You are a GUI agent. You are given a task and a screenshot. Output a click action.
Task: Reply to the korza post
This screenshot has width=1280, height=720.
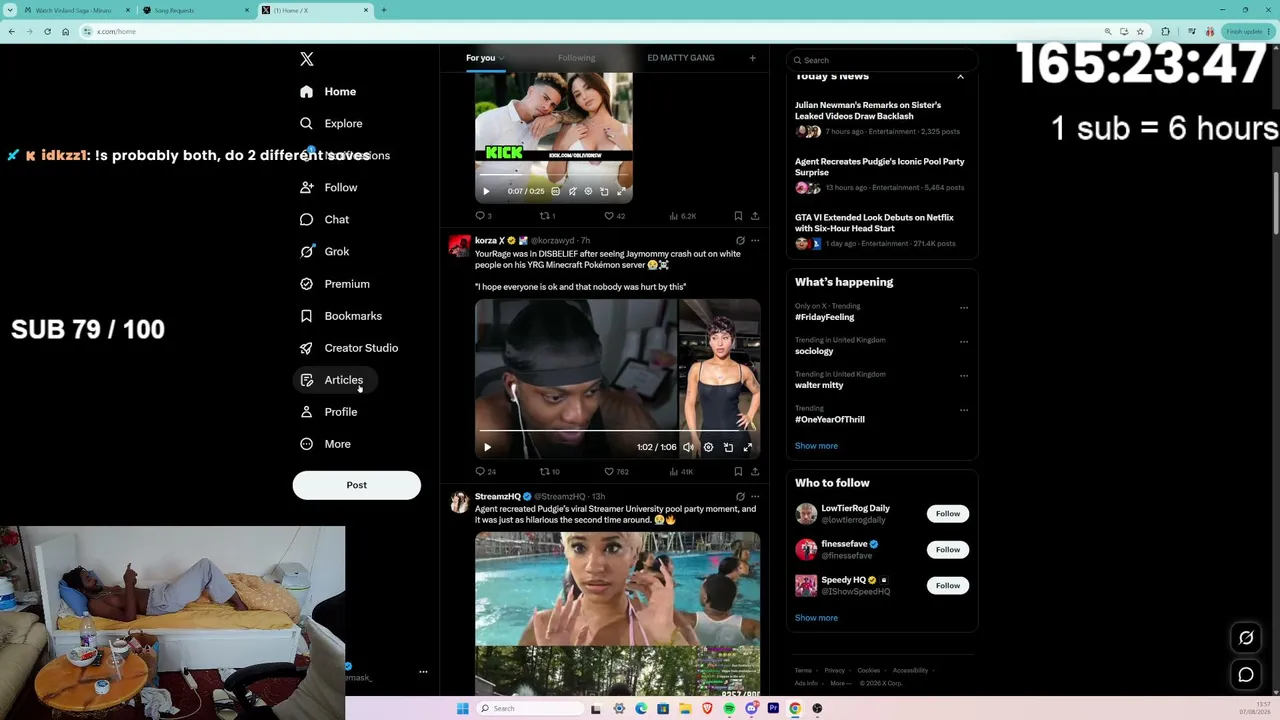486,472
